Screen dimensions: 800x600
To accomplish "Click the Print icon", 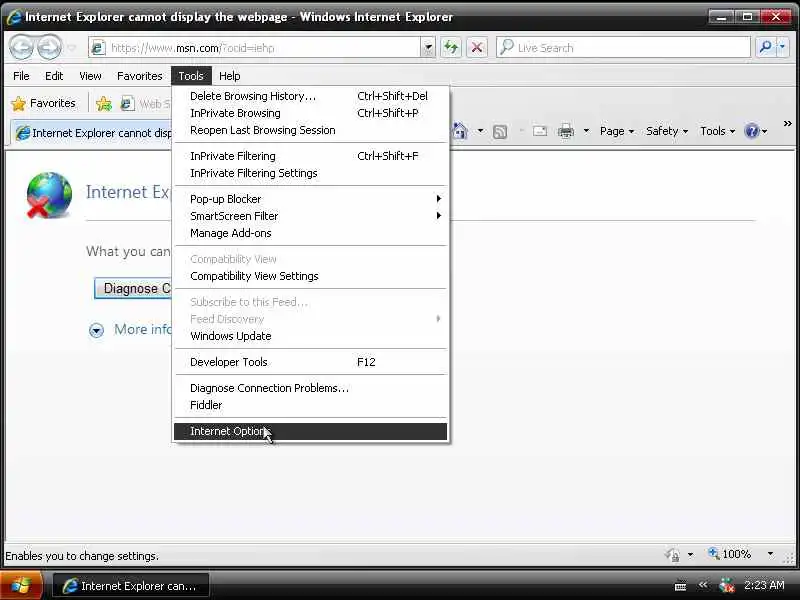I will click(x=566, y=131).
